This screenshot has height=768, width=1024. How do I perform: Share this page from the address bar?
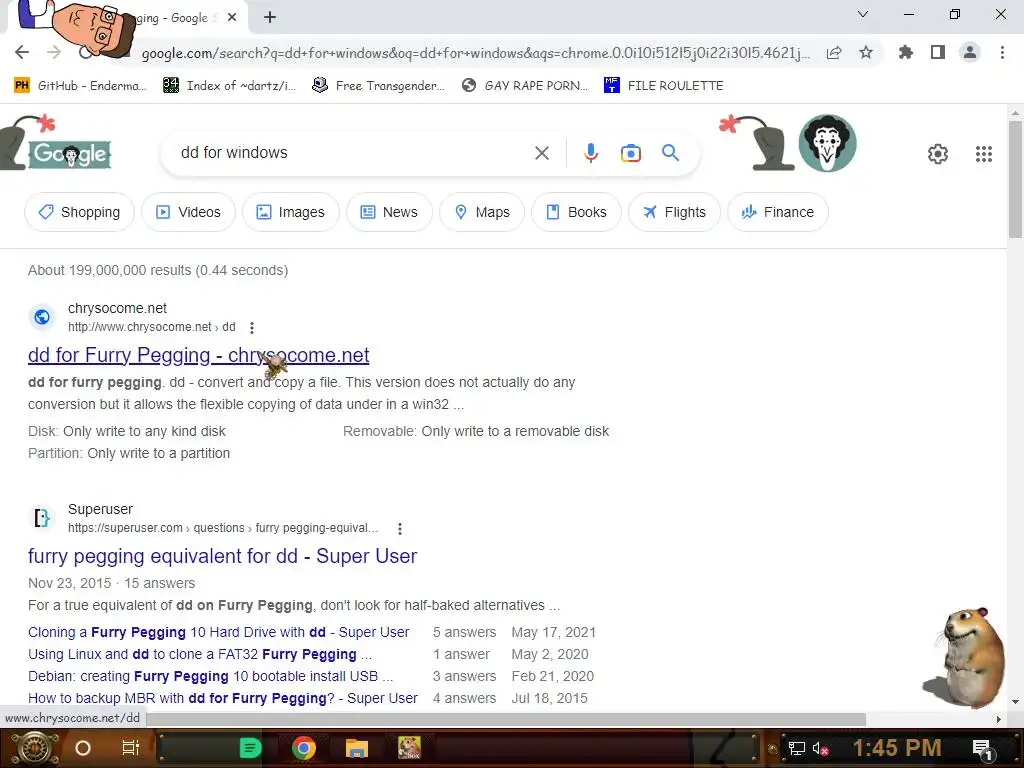pos(834,53)
